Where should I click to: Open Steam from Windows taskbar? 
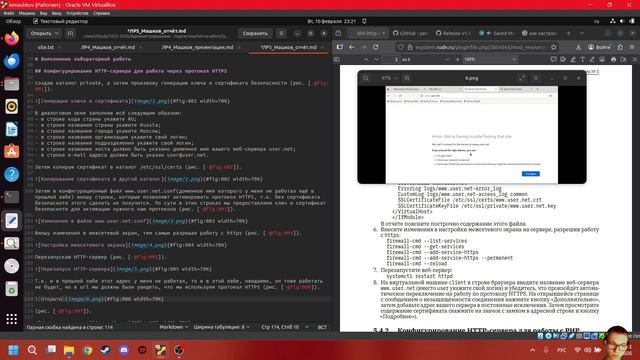pos(106,350)
